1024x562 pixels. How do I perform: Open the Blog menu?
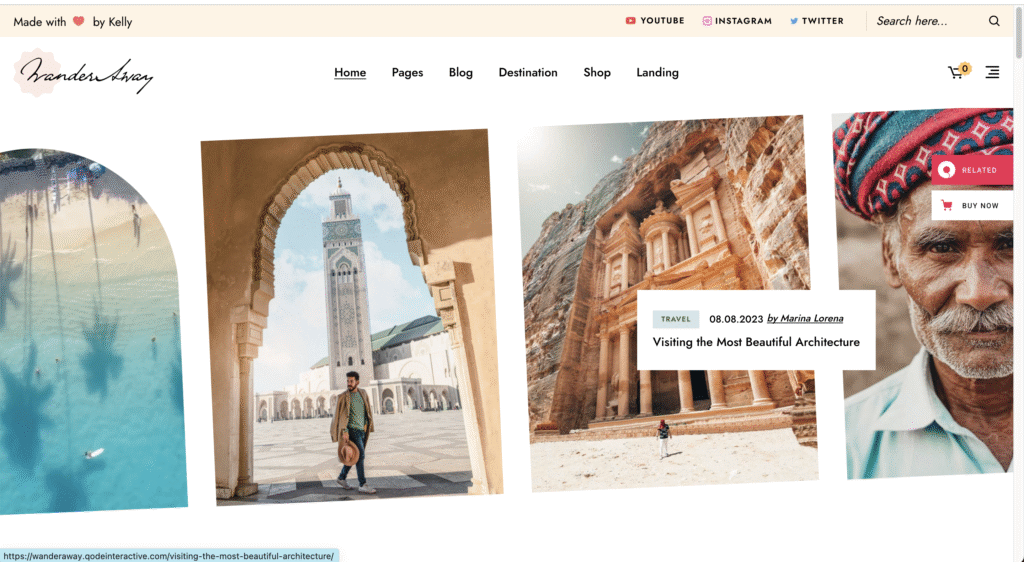(x=460, y=72)
